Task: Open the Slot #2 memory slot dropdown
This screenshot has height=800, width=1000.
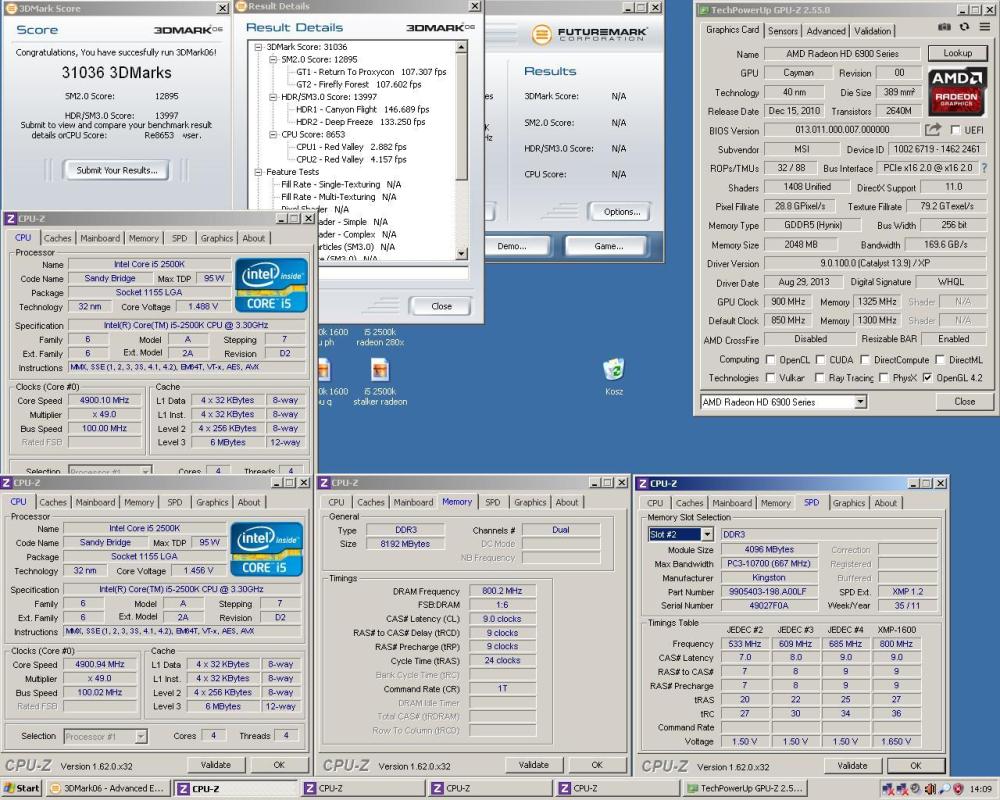Action: pyautogui.click(x=680, y=534)
